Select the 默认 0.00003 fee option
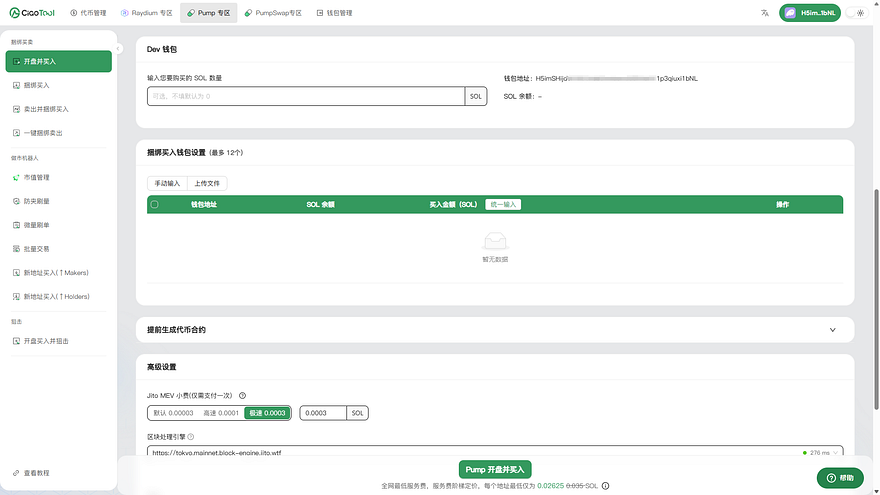Screen dimensions: 880x495 point(173,413)
